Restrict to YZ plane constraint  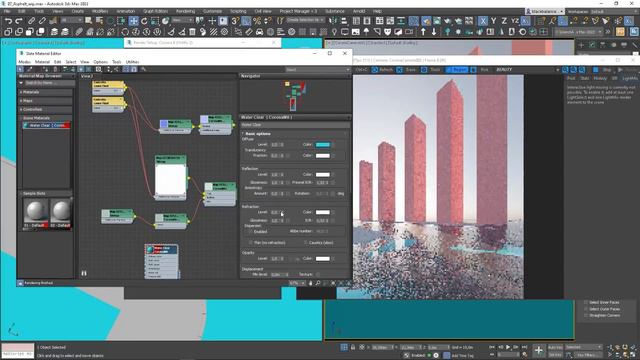pos(515,21)
